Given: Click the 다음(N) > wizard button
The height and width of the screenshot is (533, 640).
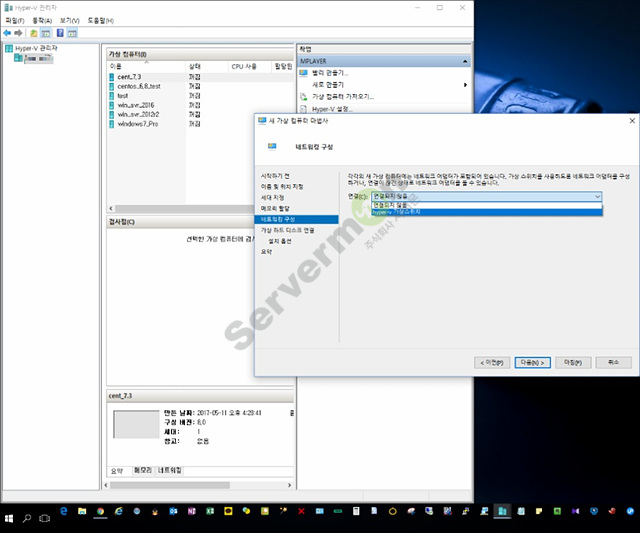Looking at the screenshot, I should pyautogui.click(x=532, y=362).
